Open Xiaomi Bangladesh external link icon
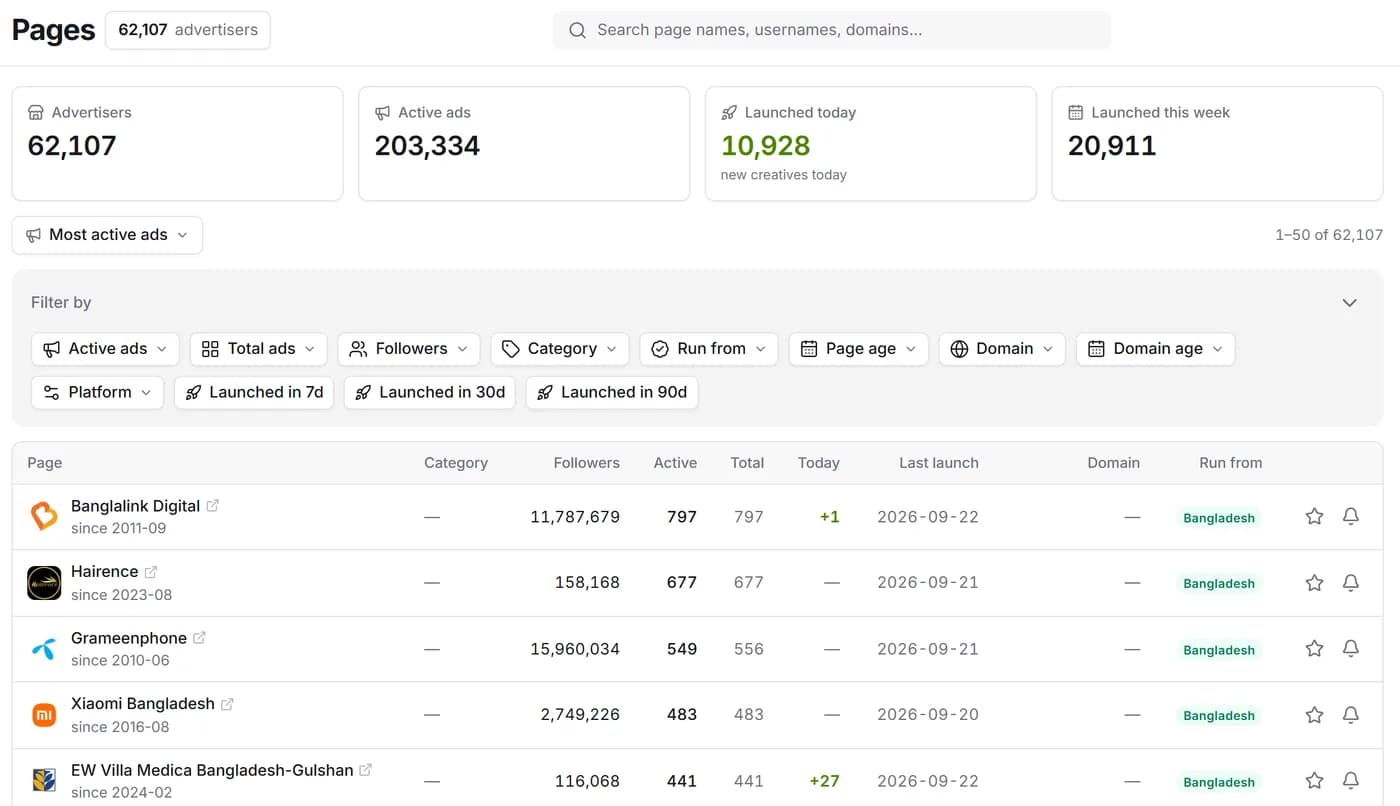1400x806 pixels. [x=227, y=704]
